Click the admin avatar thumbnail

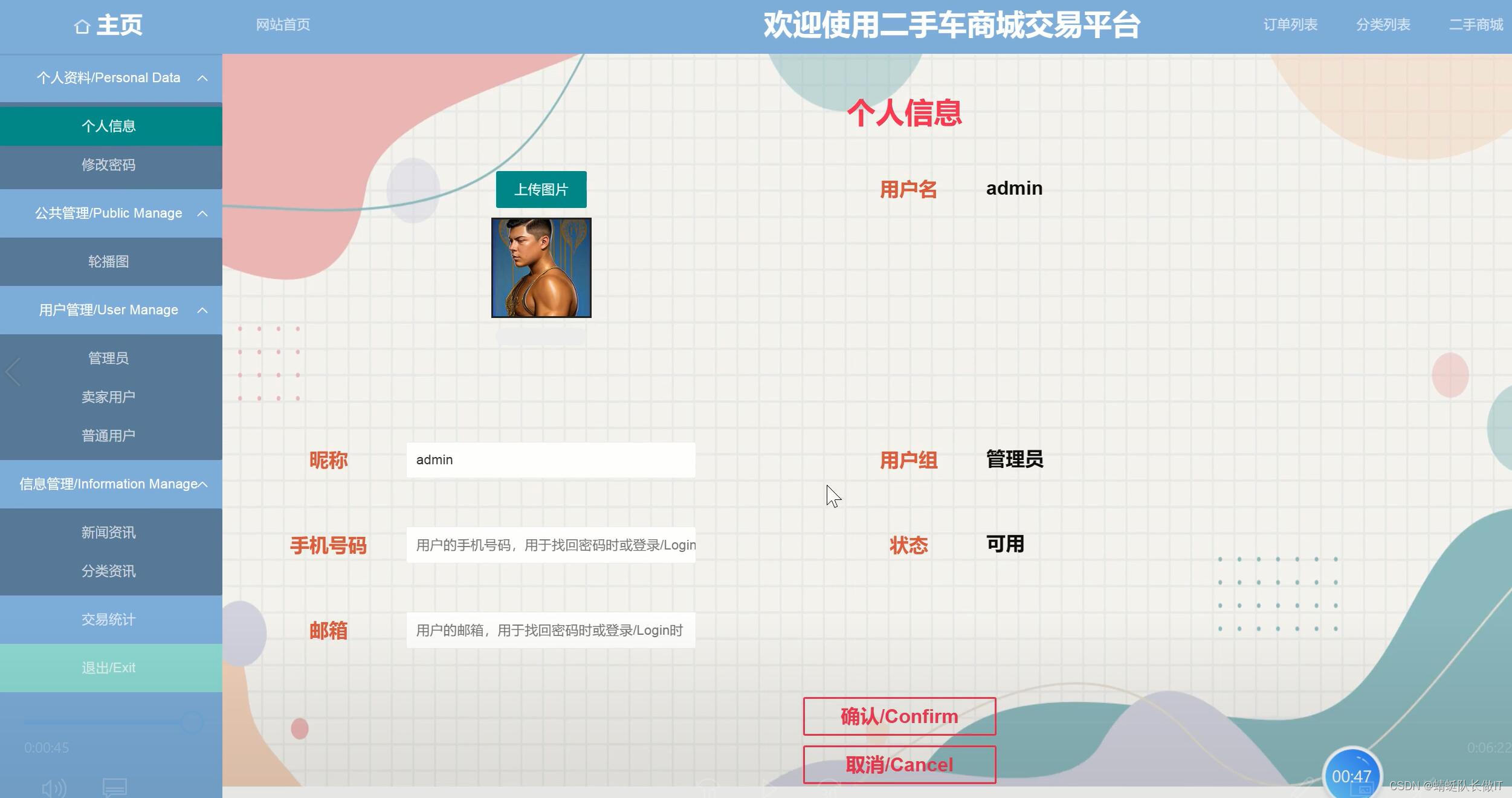click(541, 268)
